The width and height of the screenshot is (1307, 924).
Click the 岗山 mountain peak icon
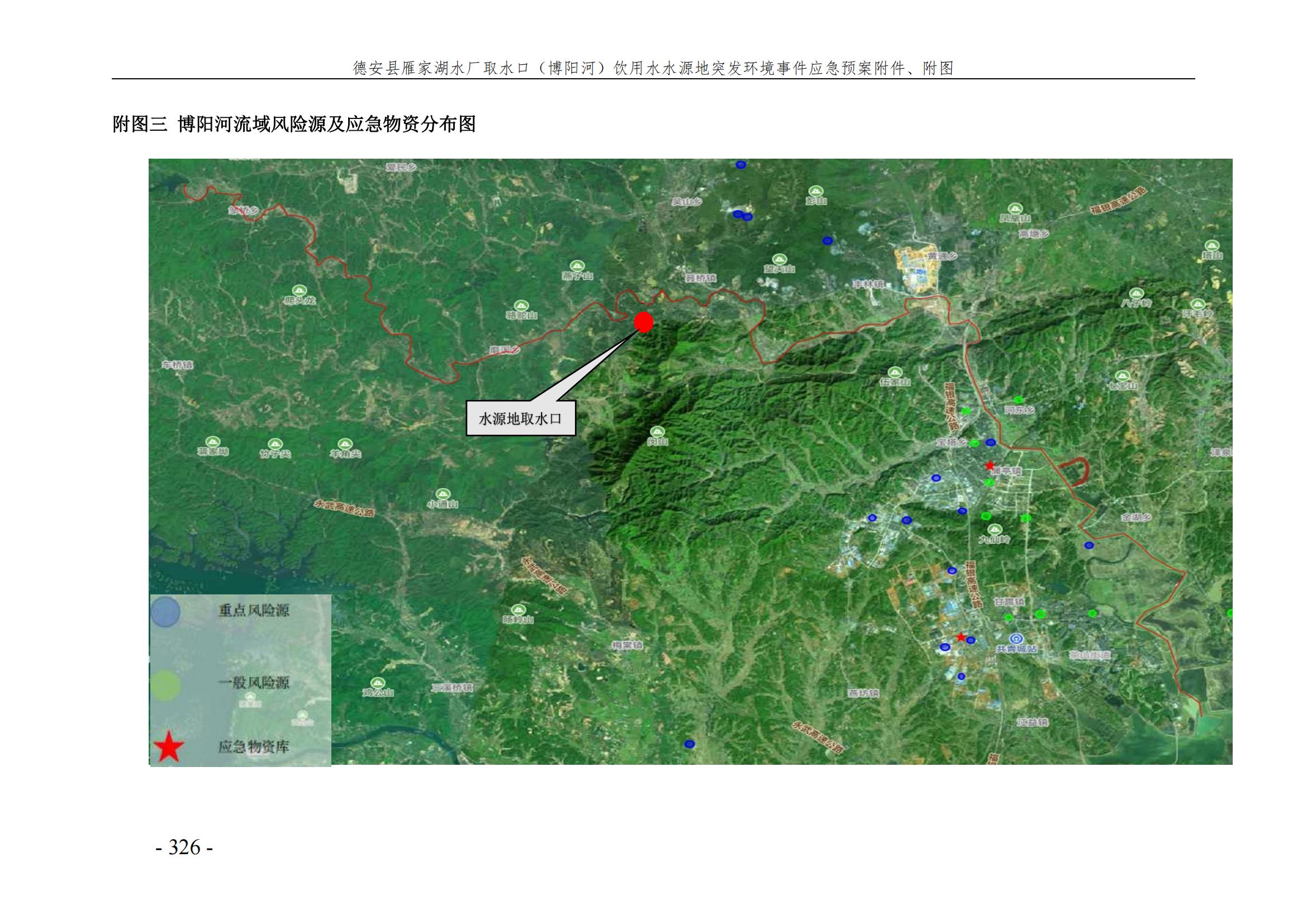[x=658, y=431]
